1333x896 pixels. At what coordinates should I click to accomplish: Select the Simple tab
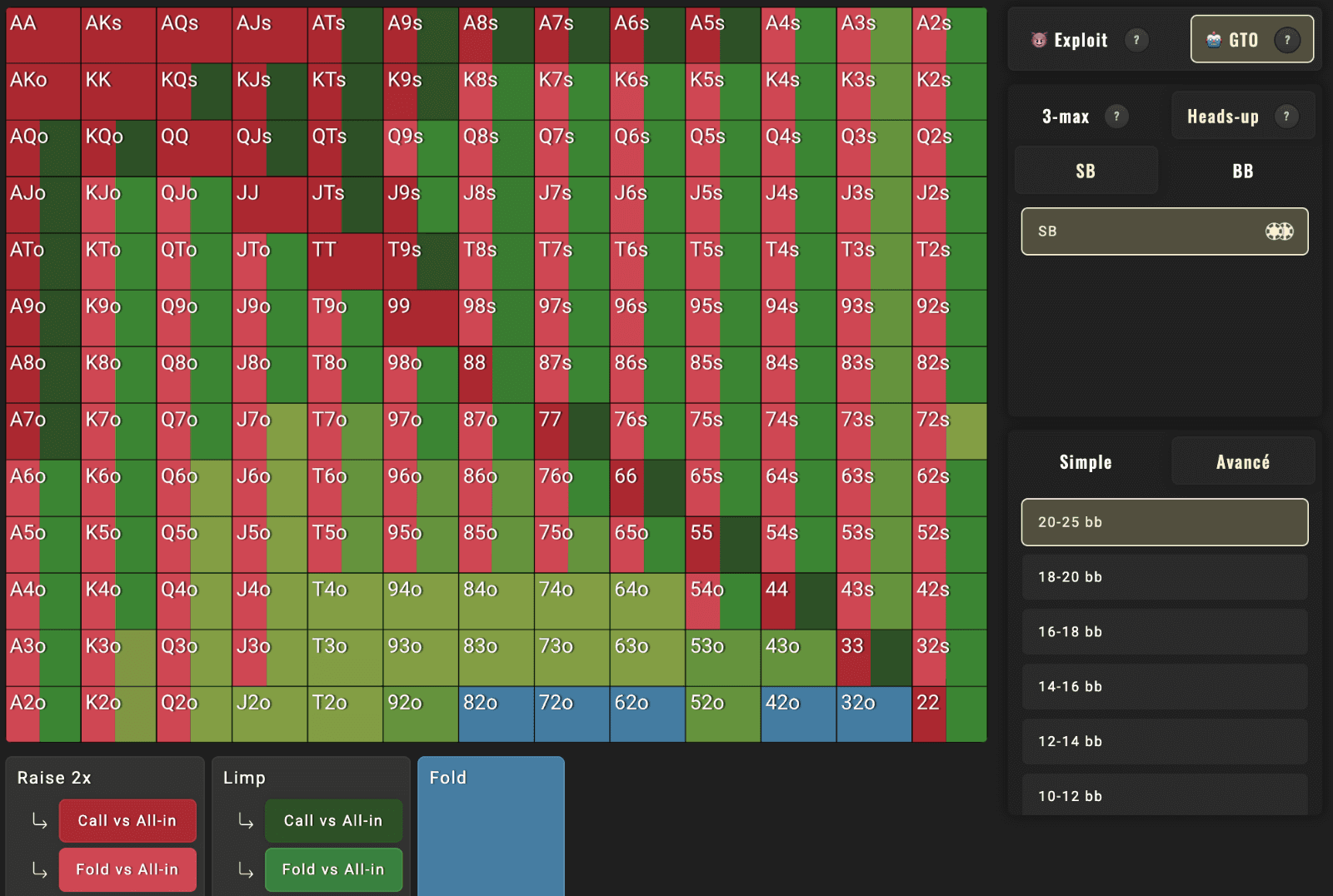tap(1085, 461)
